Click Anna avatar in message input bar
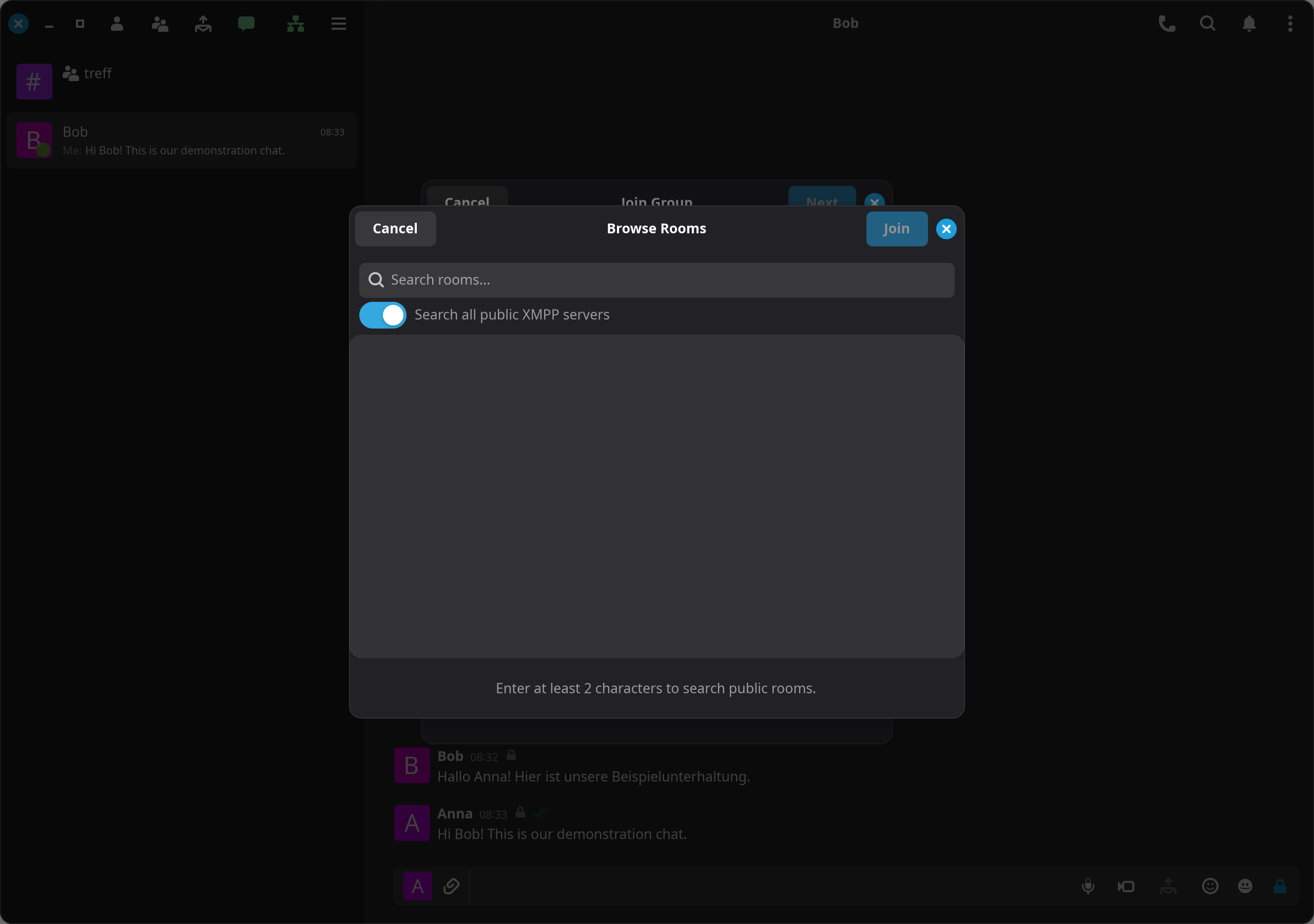The image size is (1314, 924). 418,886
